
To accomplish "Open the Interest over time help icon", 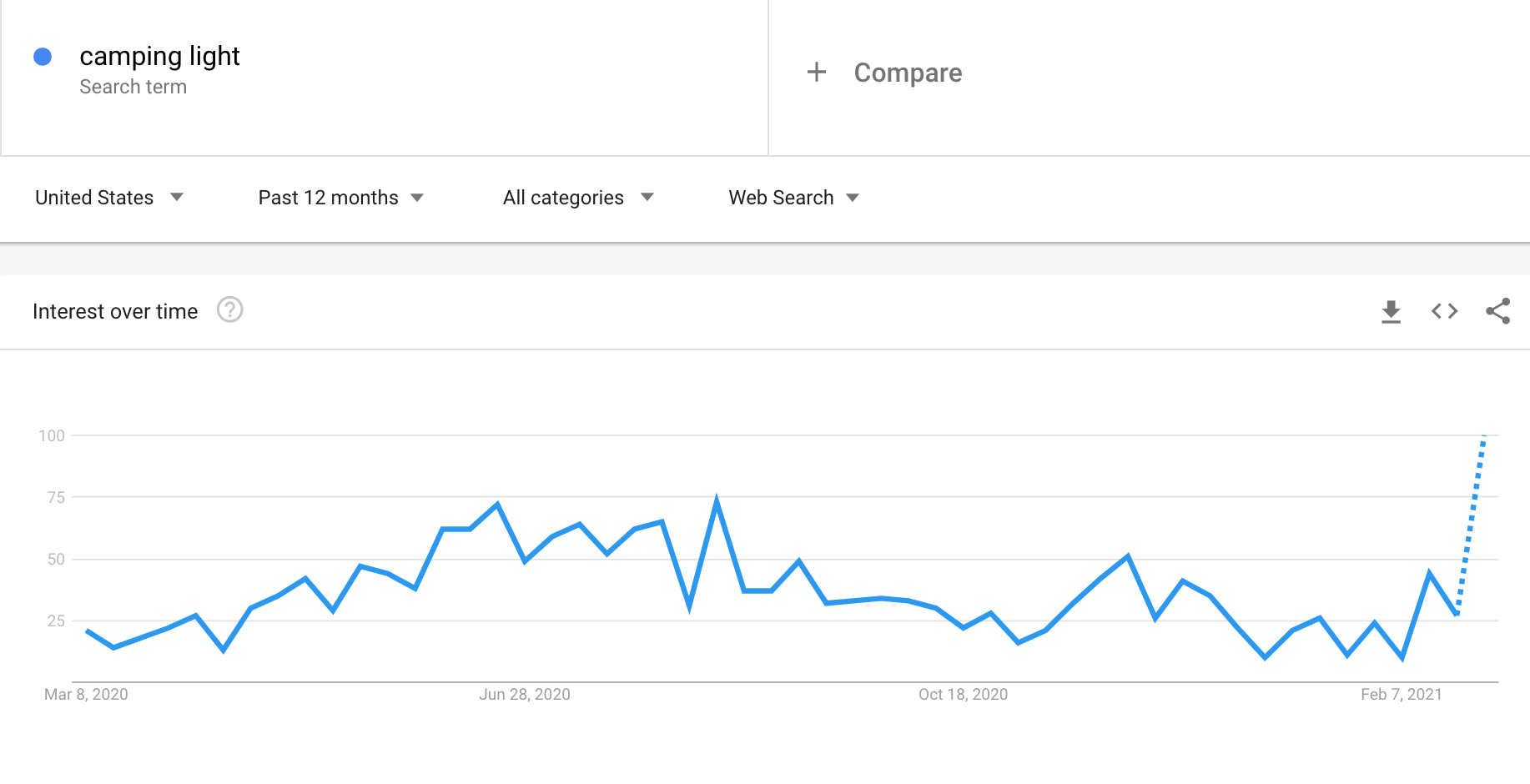I will (x=229, y=310).
